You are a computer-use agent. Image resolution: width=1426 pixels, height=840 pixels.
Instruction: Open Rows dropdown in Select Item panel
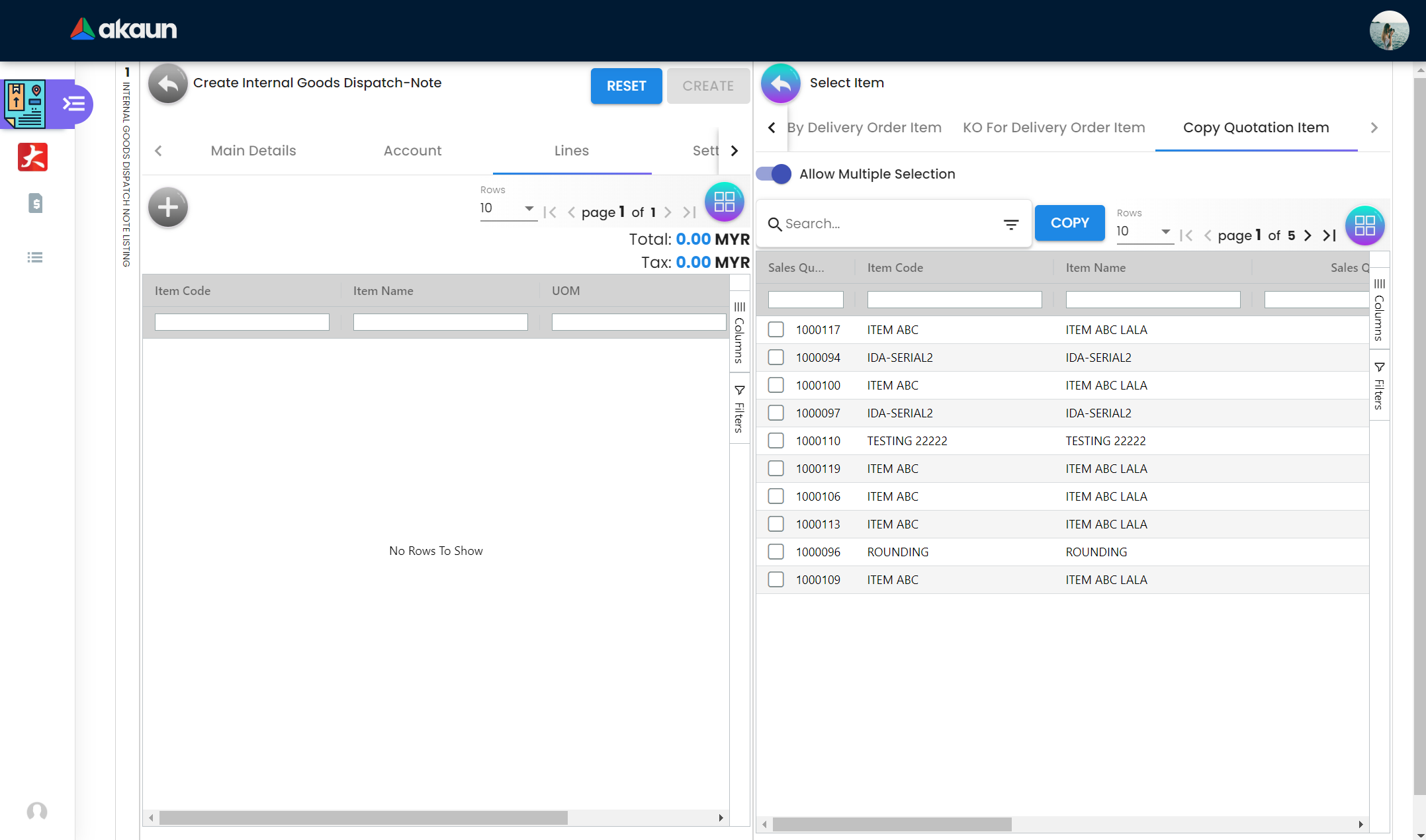[1143, 231]
